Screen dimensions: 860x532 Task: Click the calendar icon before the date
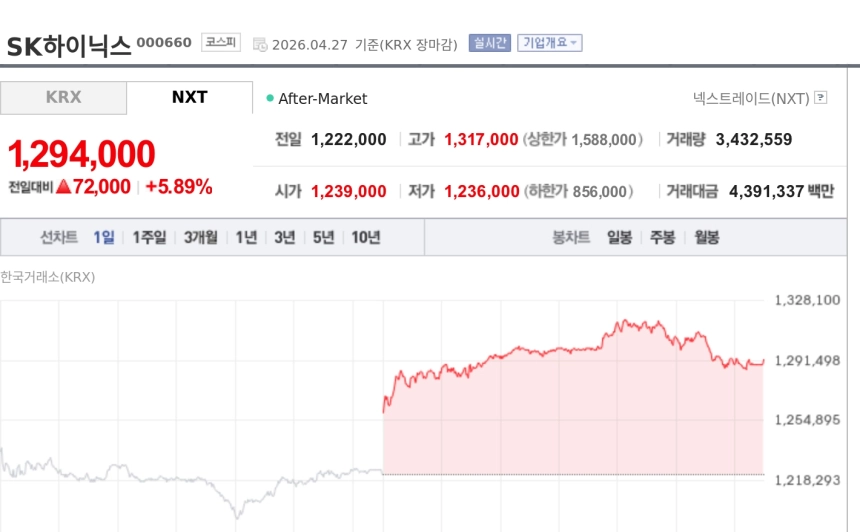pyautogui.click(x=260, y=44)
